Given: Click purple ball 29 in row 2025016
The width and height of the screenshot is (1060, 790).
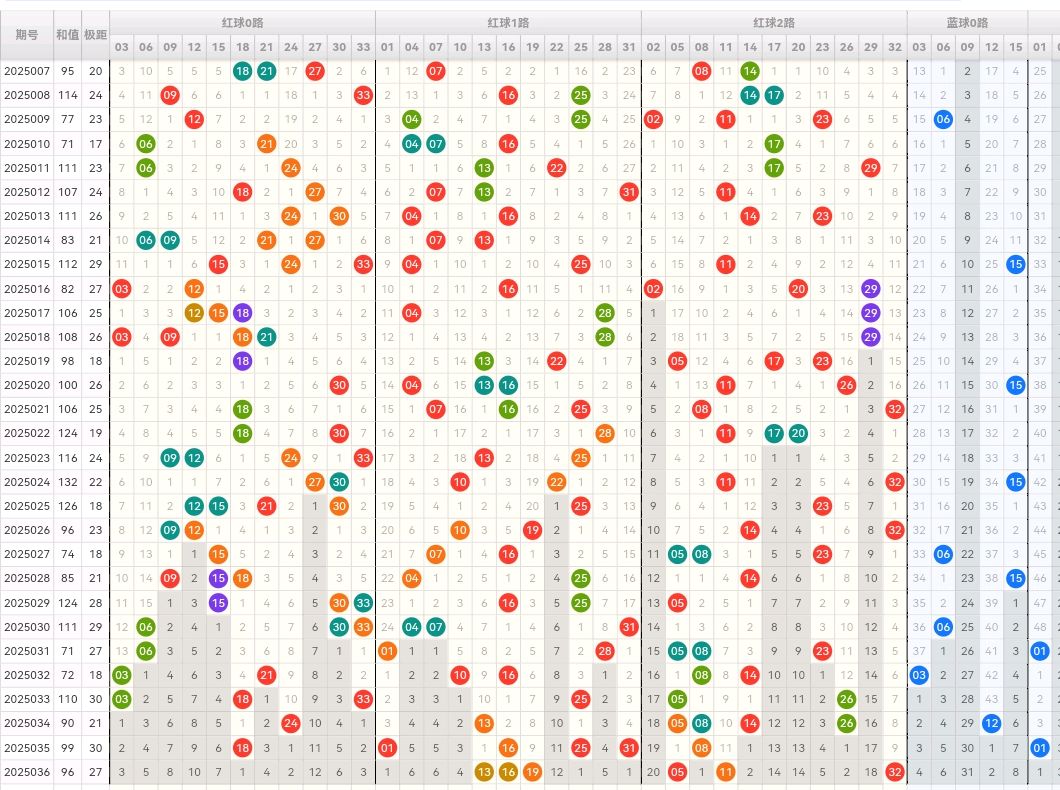Looking at the screenshot, I should (871, 289).
